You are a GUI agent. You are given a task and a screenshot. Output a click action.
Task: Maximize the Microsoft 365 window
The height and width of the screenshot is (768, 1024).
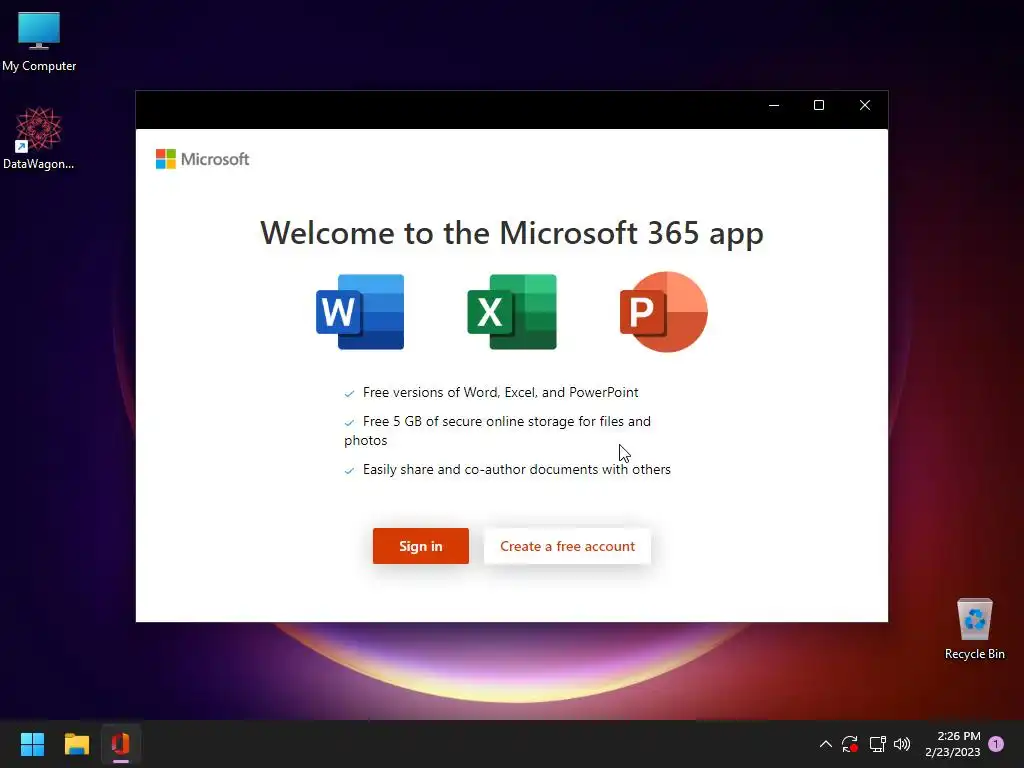tap(819, 105)
